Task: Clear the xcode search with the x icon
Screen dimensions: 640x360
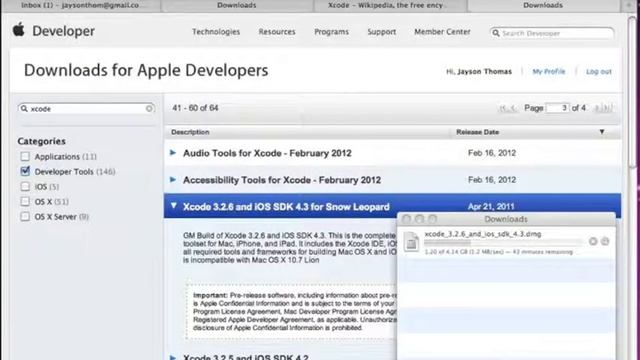Action: coord(149,109)
